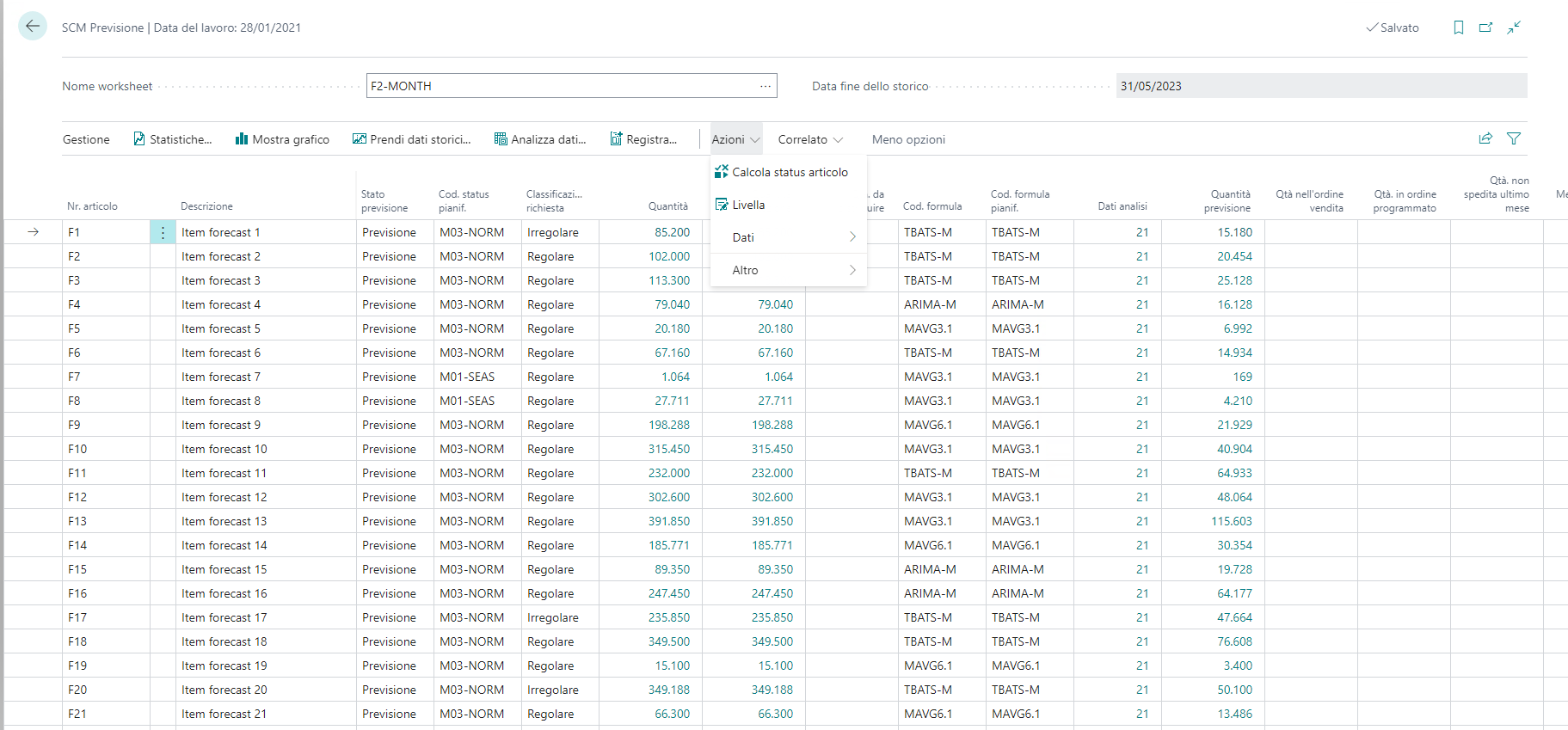Choose Livella from Azioni menu

click(x=747, y=205)
